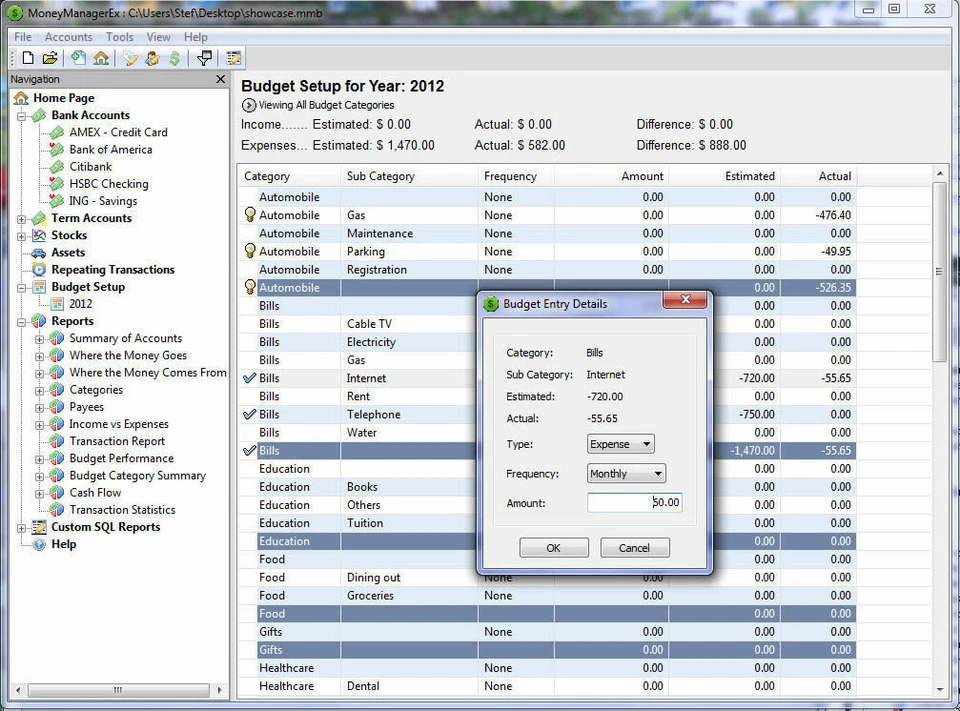
Task: Open the Tools menu
Action: click(119, 36)
